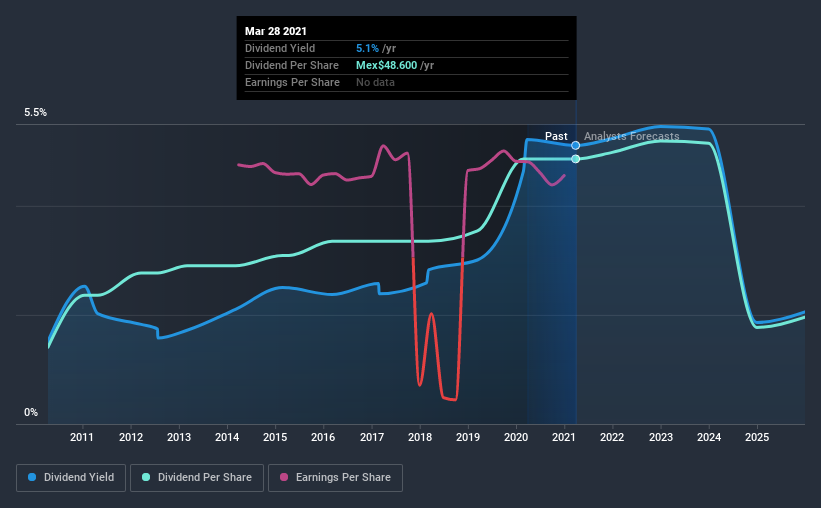Click the Past label on the chart

click(556, 136)
